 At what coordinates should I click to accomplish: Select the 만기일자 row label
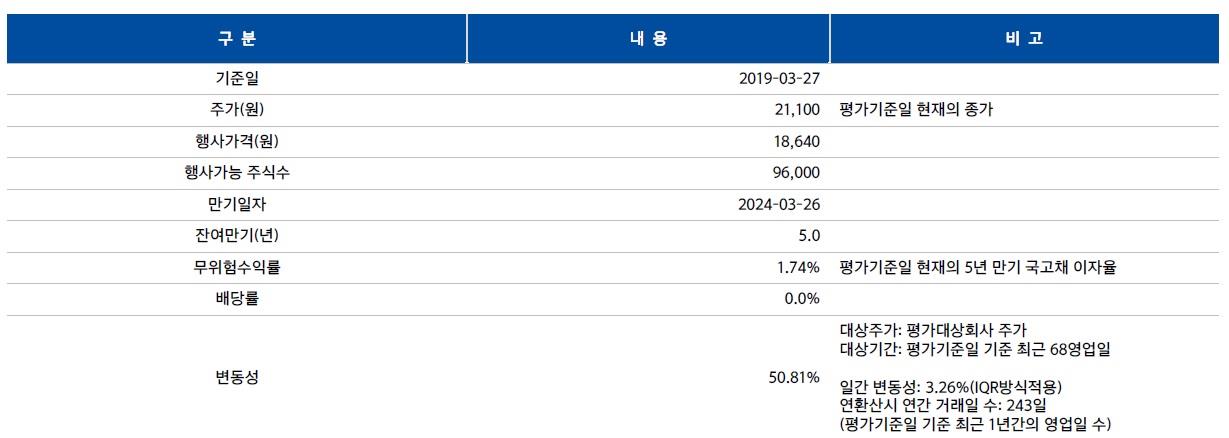tap(237, 204)
